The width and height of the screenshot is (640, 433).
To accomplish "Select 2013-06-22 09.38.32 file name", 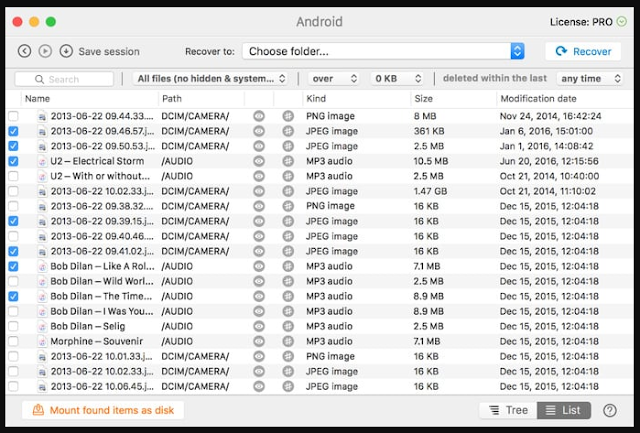I will (x=102, y=206).
